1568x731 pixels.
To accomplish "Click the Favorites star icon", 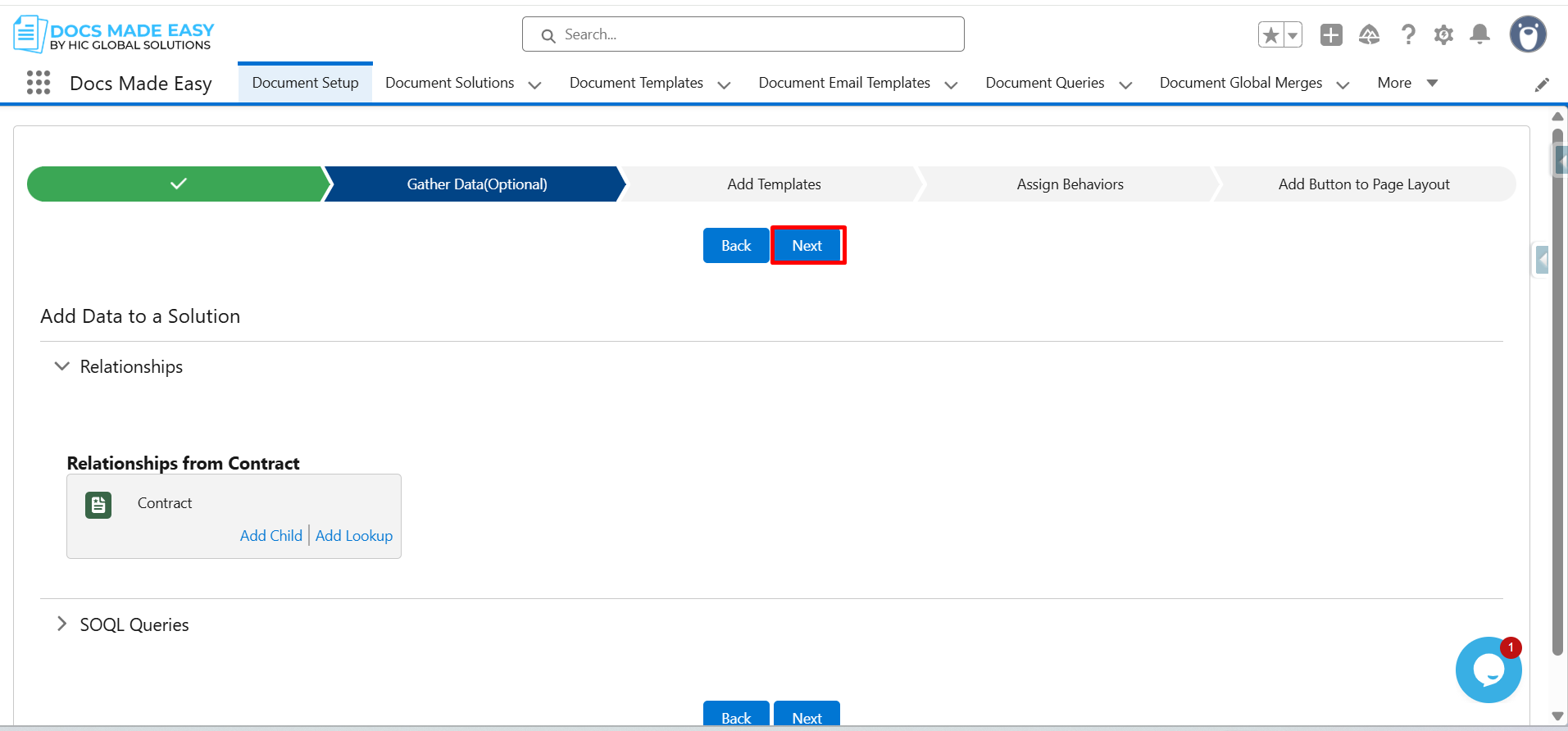I will pyautogui.click(x=1270, y=35).
